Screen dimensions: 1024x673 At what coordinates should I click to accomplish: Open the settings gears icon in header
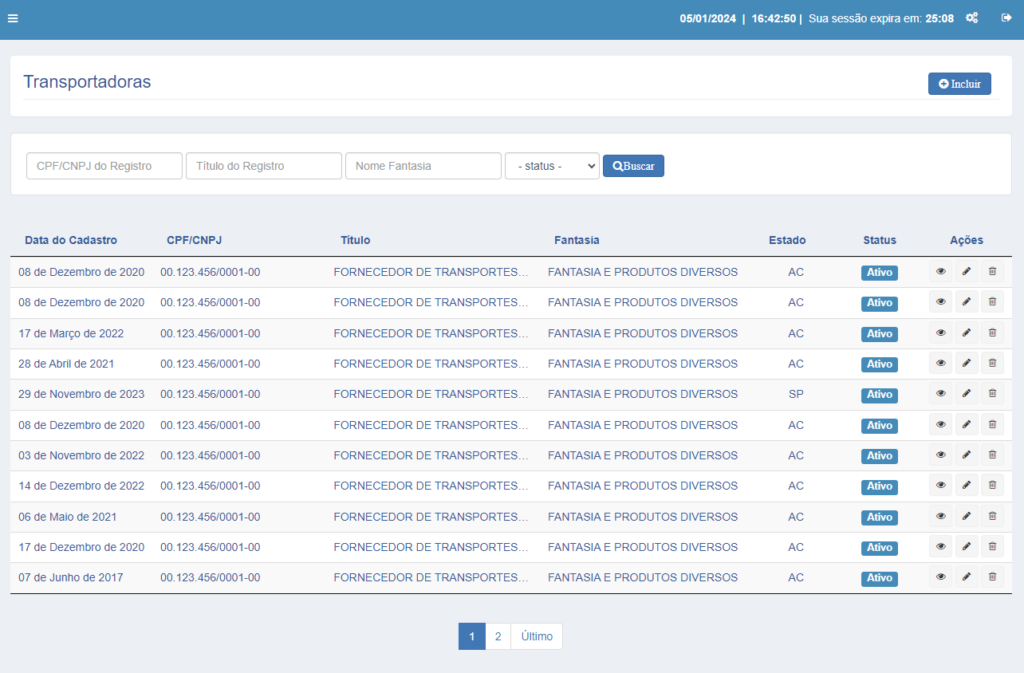click(972, 18)
